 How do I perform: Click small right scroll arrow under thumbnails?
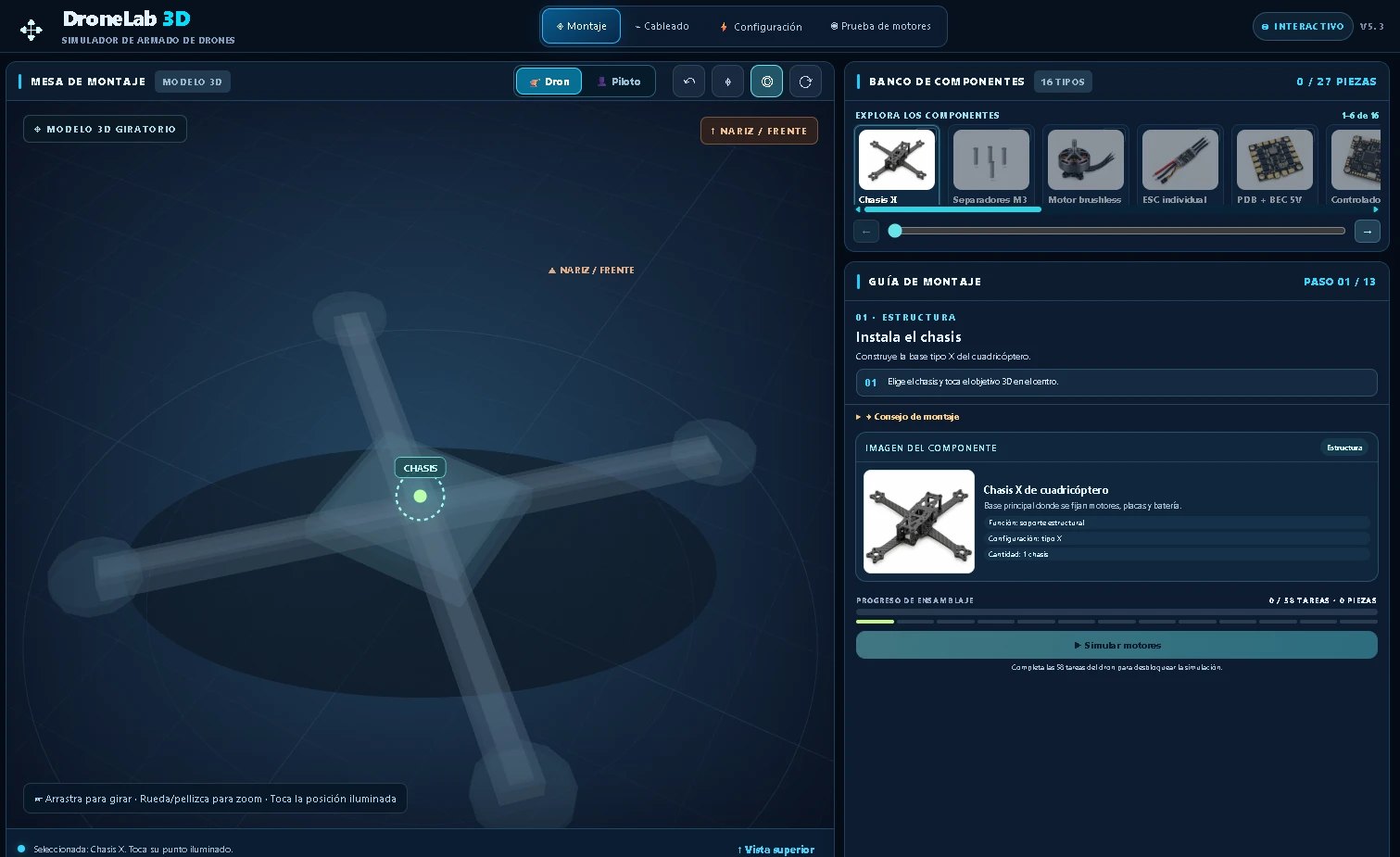tap(1376, 209)
